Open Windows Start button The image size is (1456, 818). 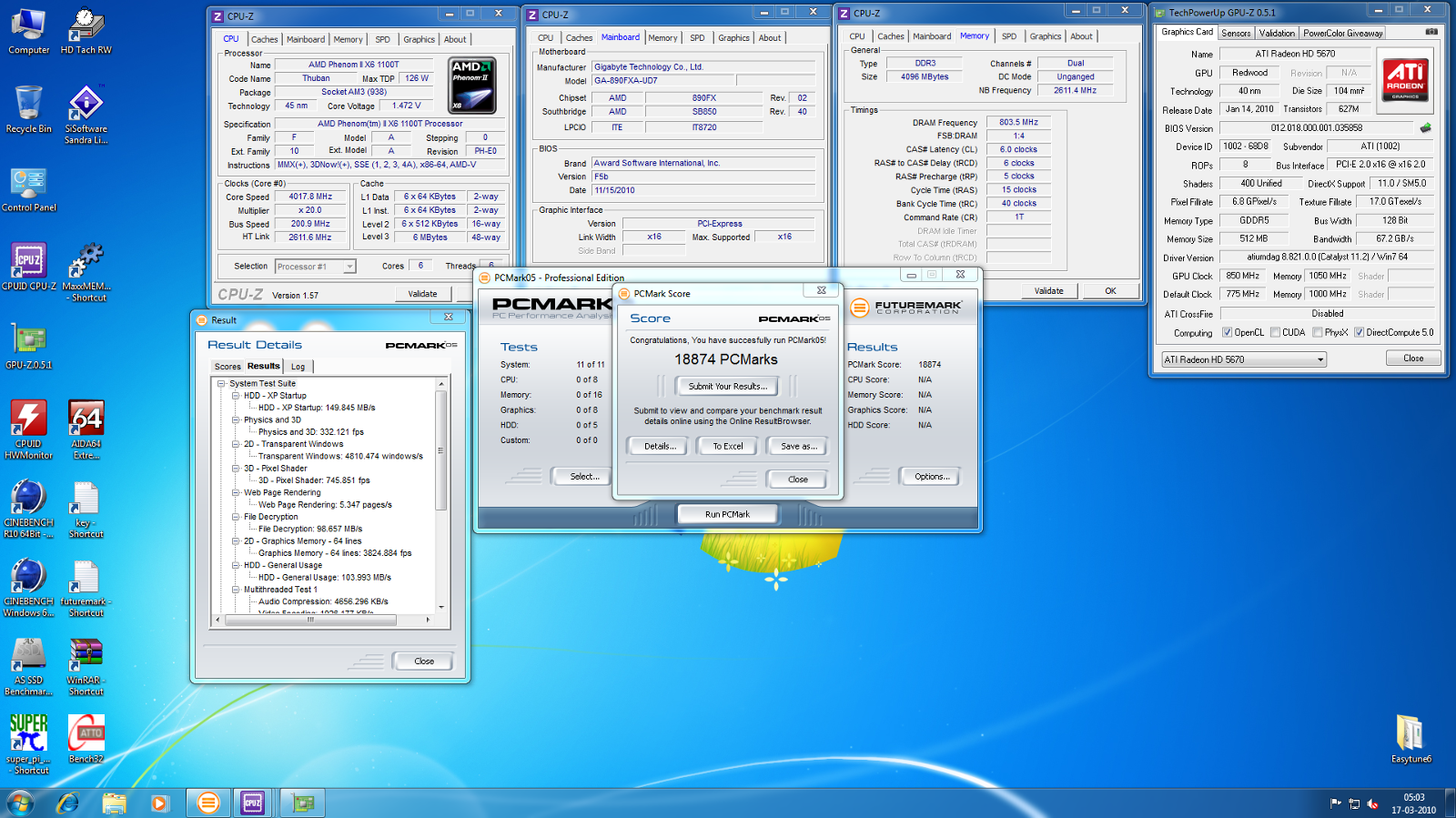click(x=20, y=803)
